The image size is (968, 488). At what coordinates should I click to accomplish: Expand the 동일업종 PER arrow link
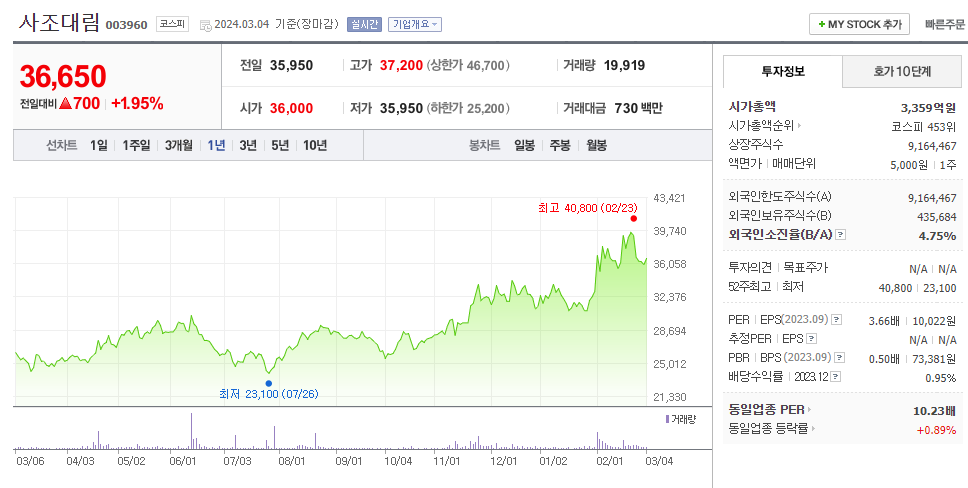coord(809,409)
